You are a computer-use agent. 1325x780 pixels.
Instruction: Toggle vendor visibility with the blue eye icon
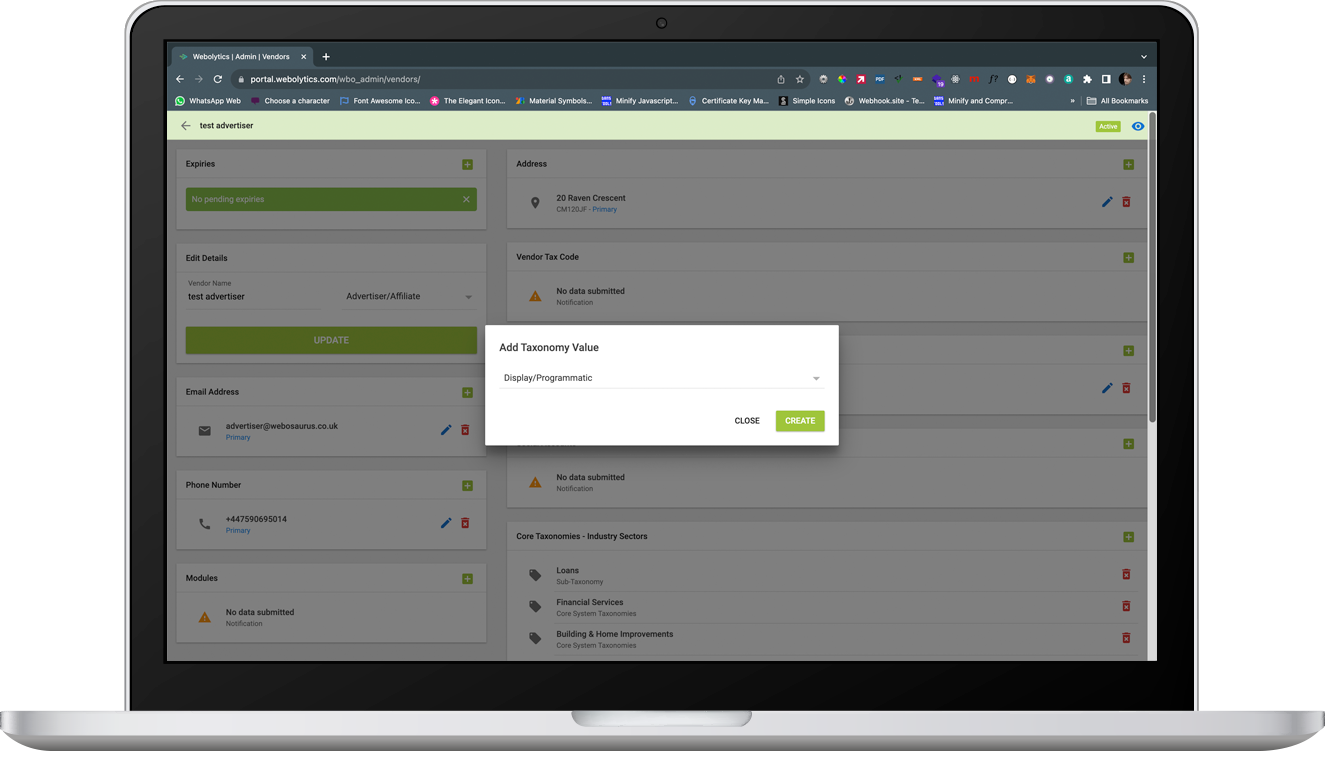coord(1138,126)
